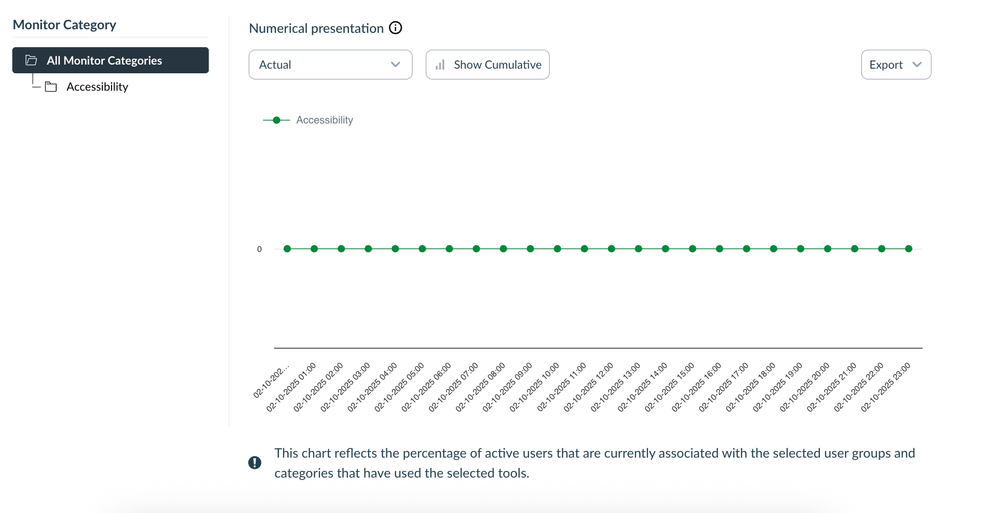Click the Accessibility legend label

324,120
